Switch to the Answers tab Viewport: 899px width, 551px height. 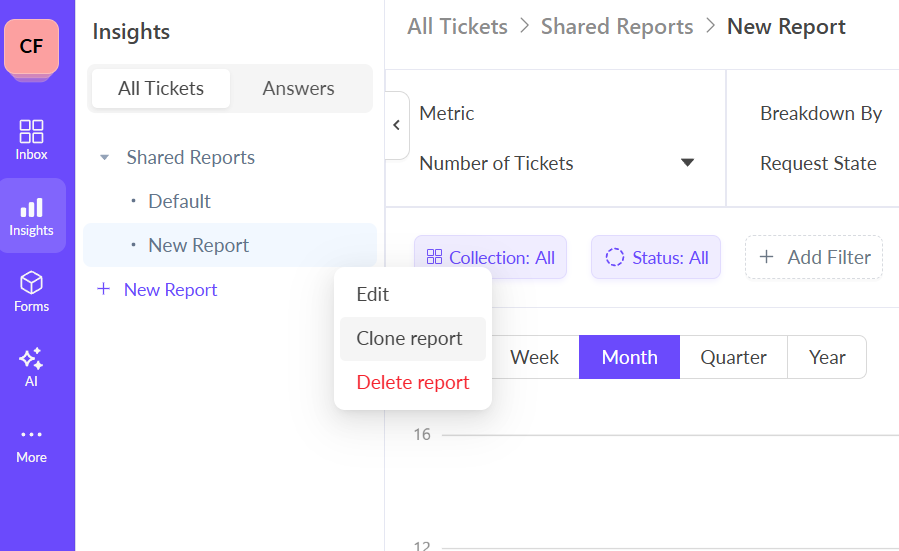(x=298, y=88)
